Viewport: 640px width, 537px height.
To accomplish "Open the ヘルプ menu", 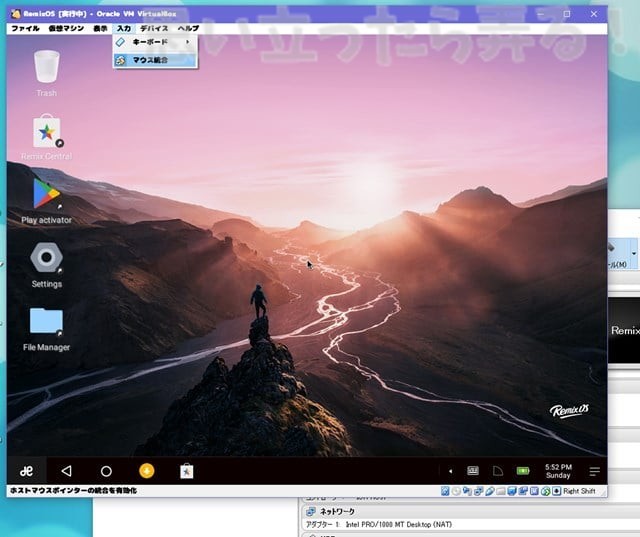I will (x=188, y=28).
